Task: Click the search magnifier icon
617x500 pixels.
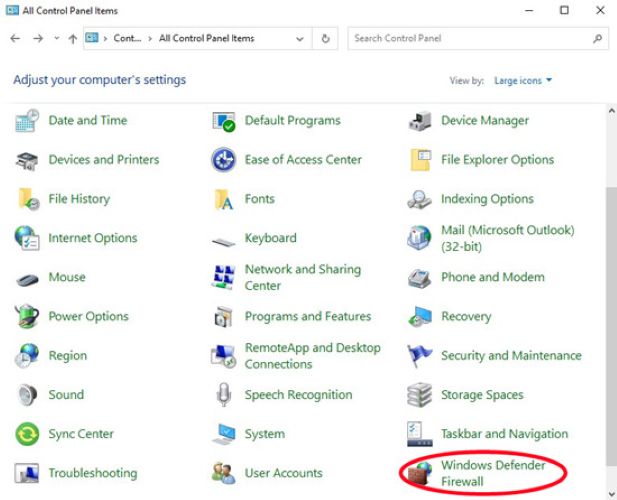Action: tap(598, 39)
